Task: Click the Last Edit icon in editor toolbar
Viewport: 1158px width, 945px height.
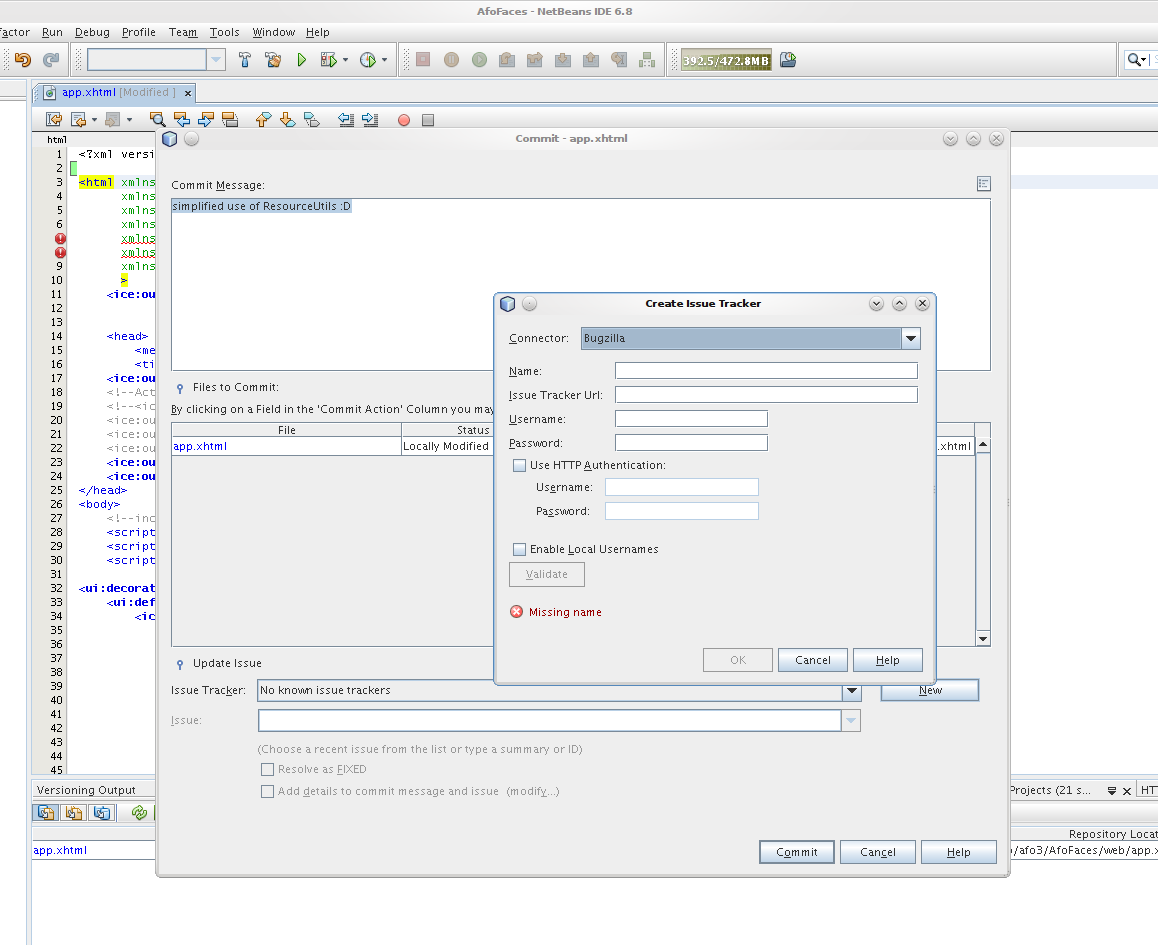Action: point(54,120)
